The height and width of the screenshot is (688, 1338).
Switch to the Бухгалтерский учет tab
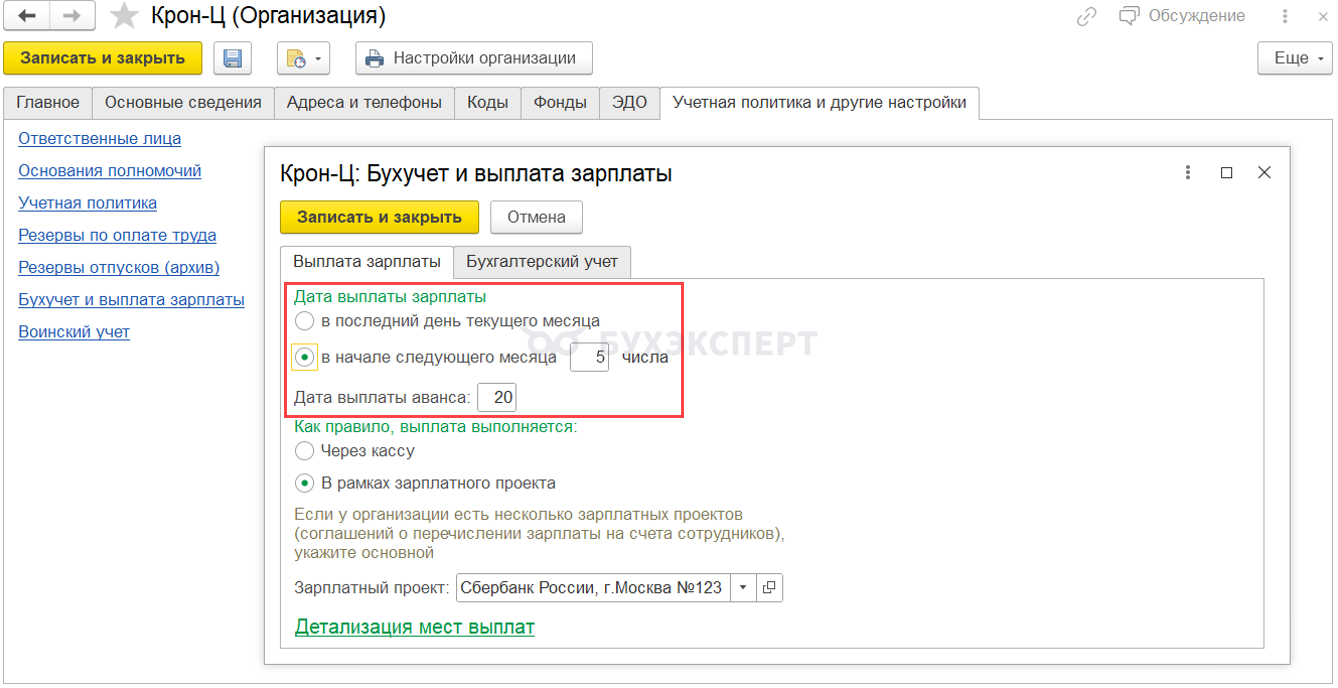542,262
